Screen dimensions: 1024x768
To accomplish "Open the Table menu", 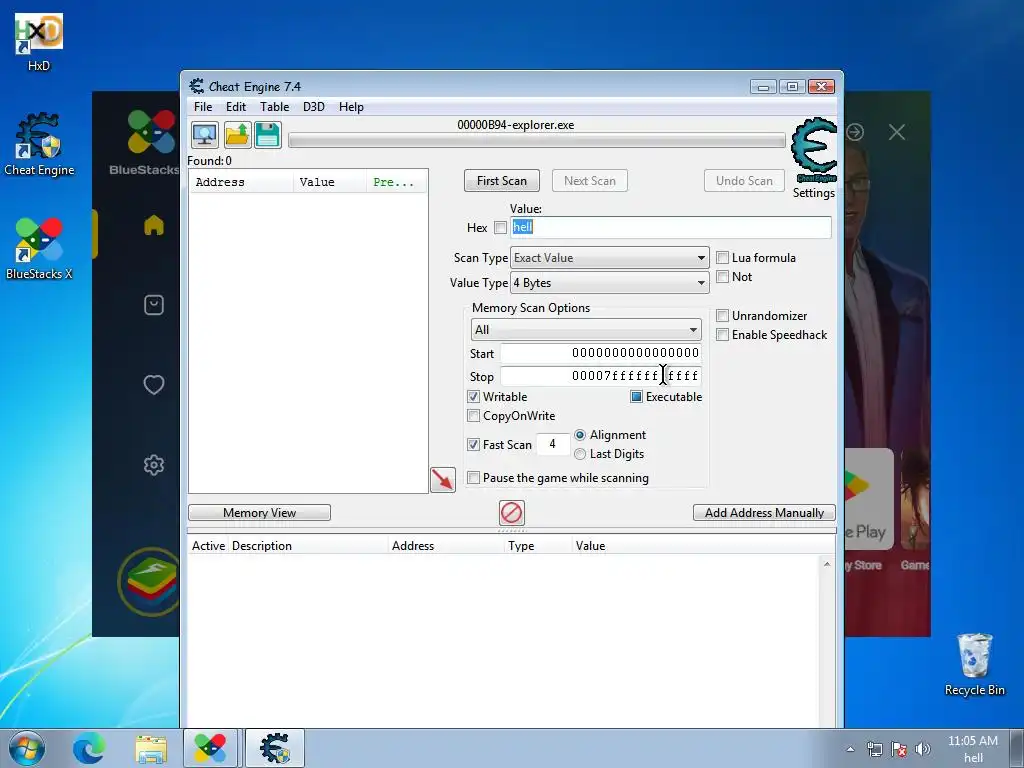I will click(x=274, y=106).
